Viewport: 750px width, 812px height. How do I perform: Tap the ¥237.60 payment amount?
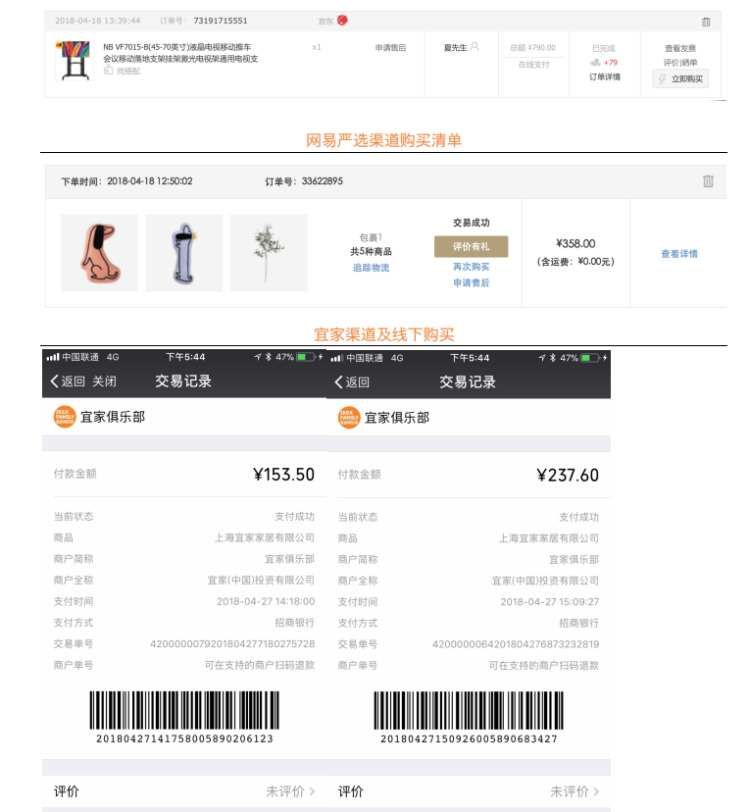click(568, 475)
